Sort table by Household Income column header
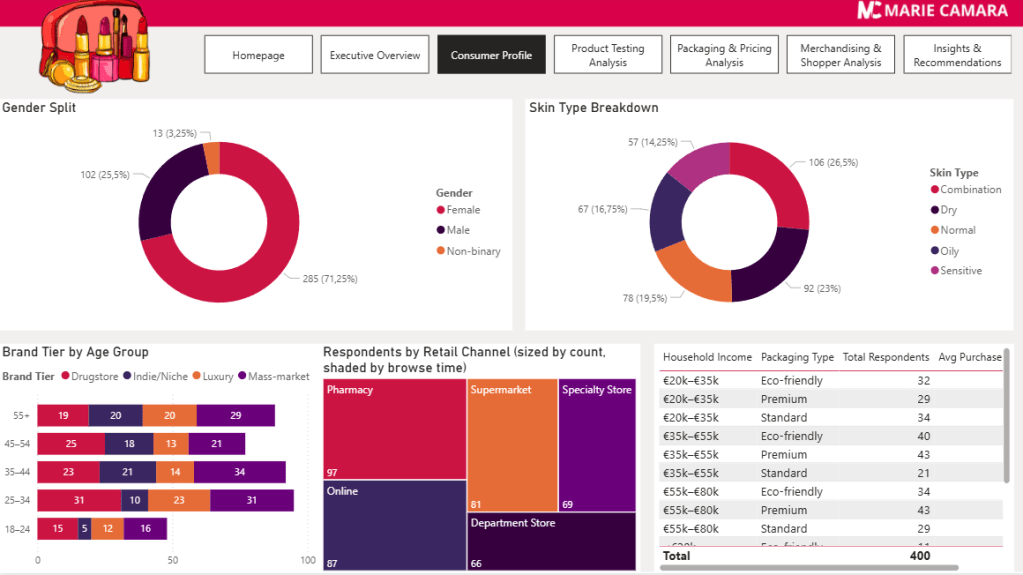 (707, 357)
